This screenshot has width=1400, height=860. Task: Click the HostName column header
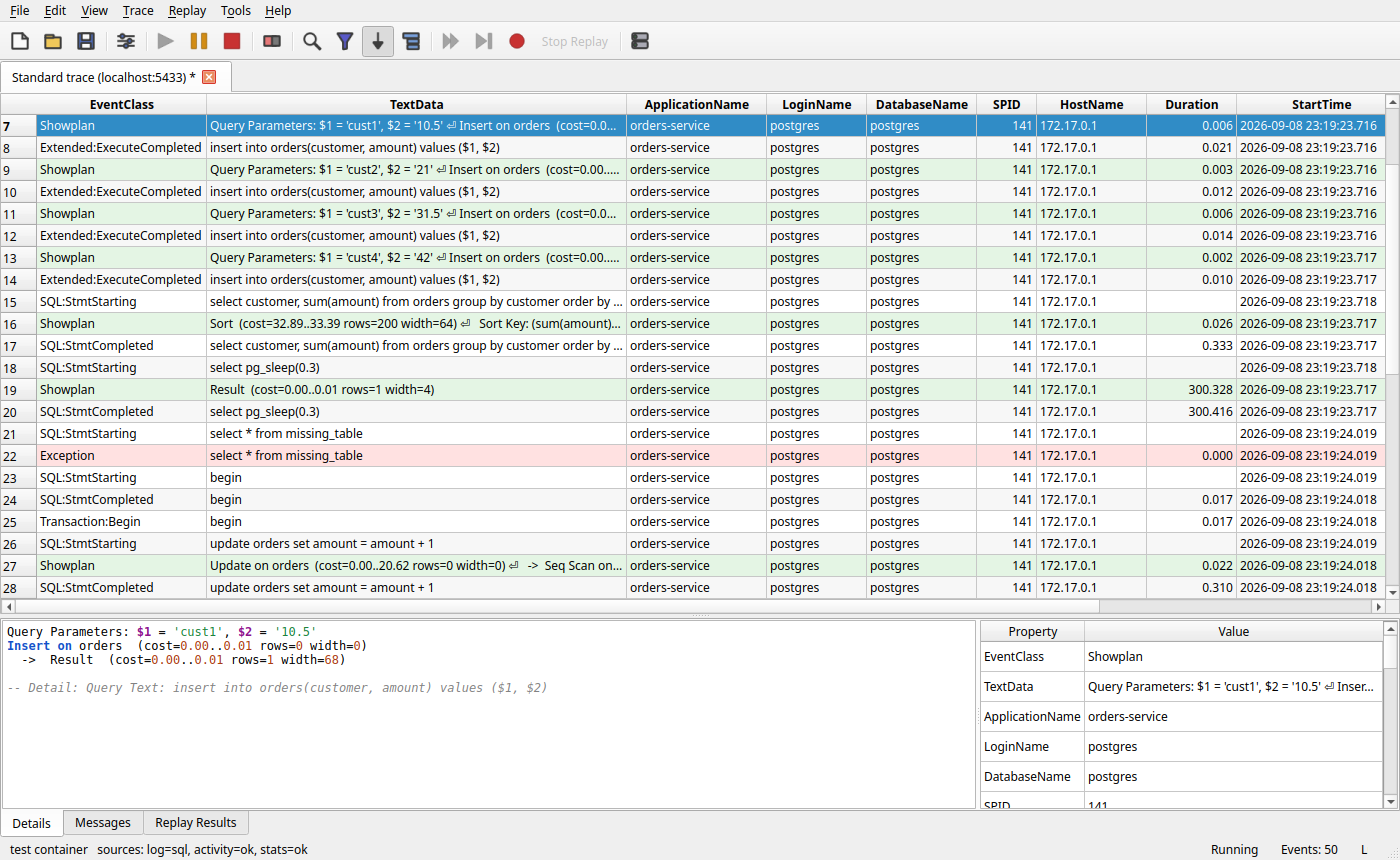1092,104
